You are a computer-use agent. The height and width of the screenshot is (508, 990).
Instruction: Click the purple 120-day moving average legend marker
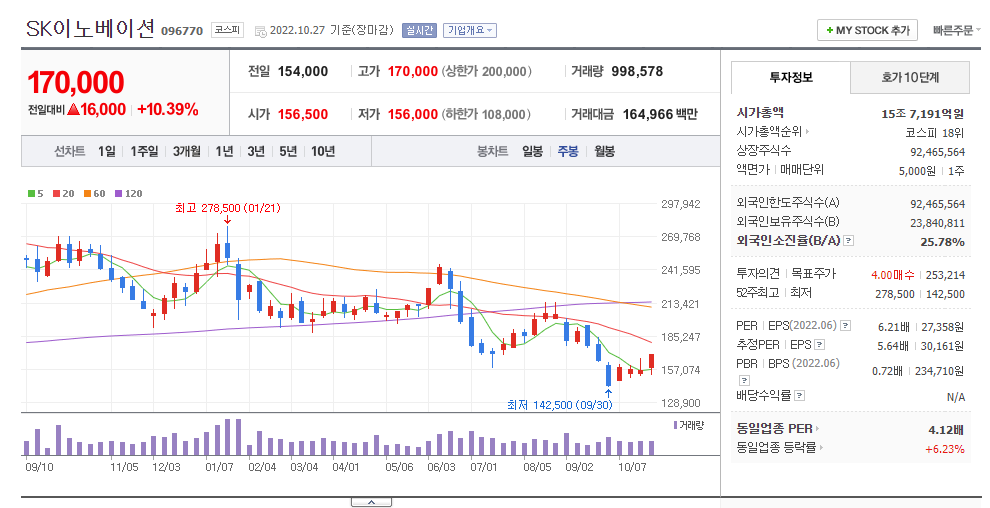click(x=118, y=194)
